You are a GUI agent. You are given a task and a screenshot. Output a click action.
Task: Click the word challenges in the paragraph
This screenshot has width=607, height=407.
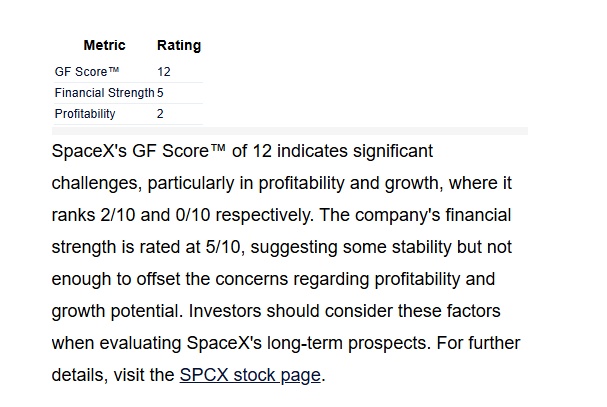coord(97,183)
